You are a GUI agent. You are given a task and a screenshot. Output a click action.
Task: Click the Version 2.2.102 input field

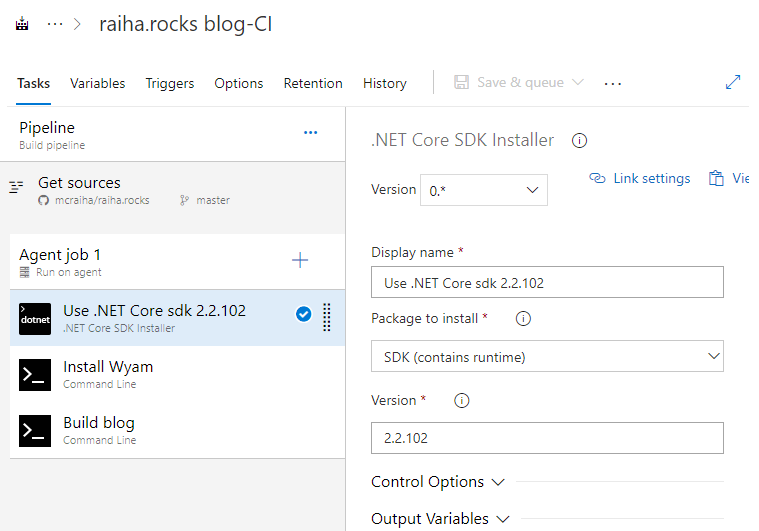pos(547,438)
